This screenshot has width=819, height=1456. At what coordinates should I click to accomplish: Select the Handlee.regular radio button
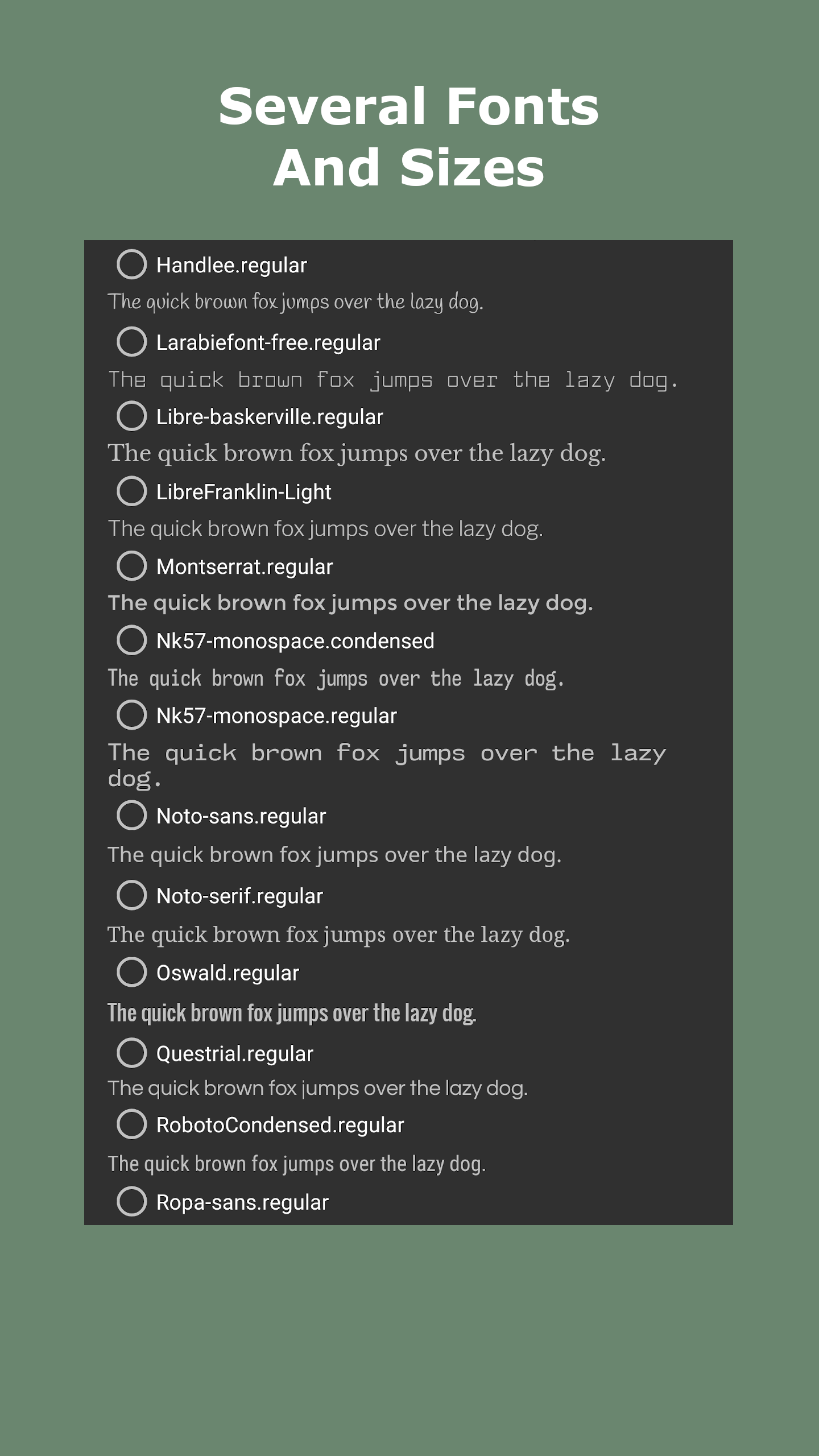pyautogui.click(x=131, y=264)
